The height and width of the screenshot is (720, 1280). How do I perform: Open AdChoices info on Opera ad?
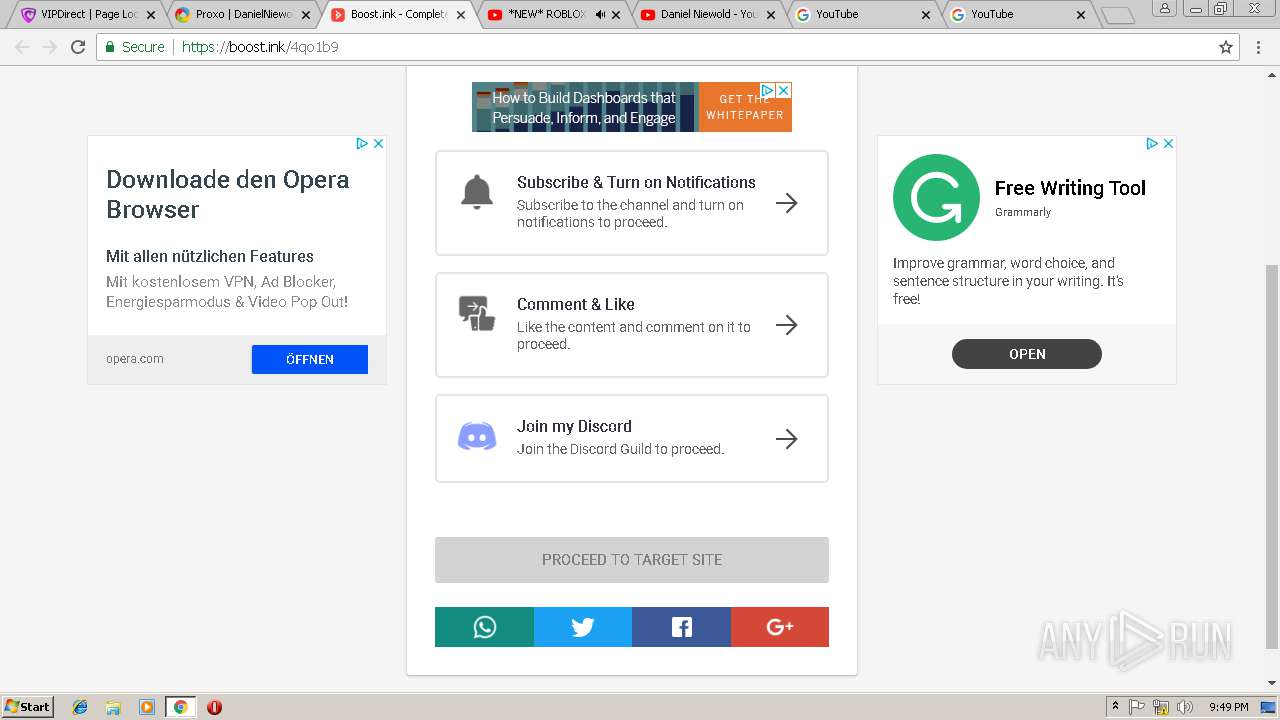click(363, 144)
